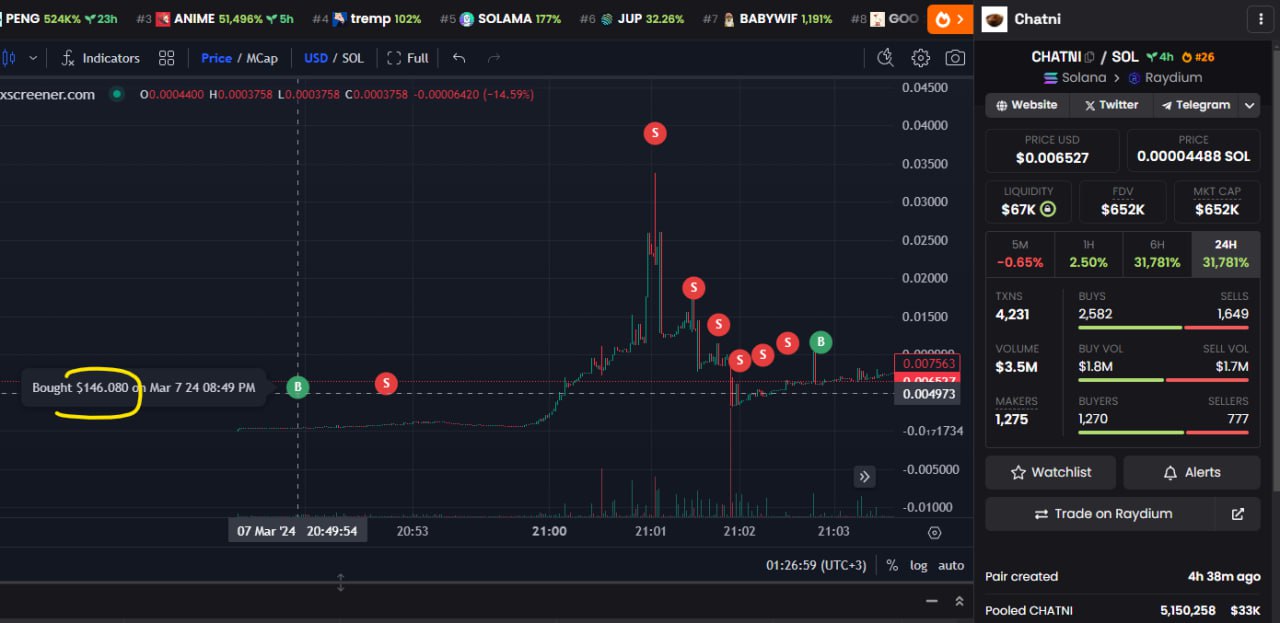
Task: Click the PRICE USD $0.006527 box
Action: point(1052,150)
